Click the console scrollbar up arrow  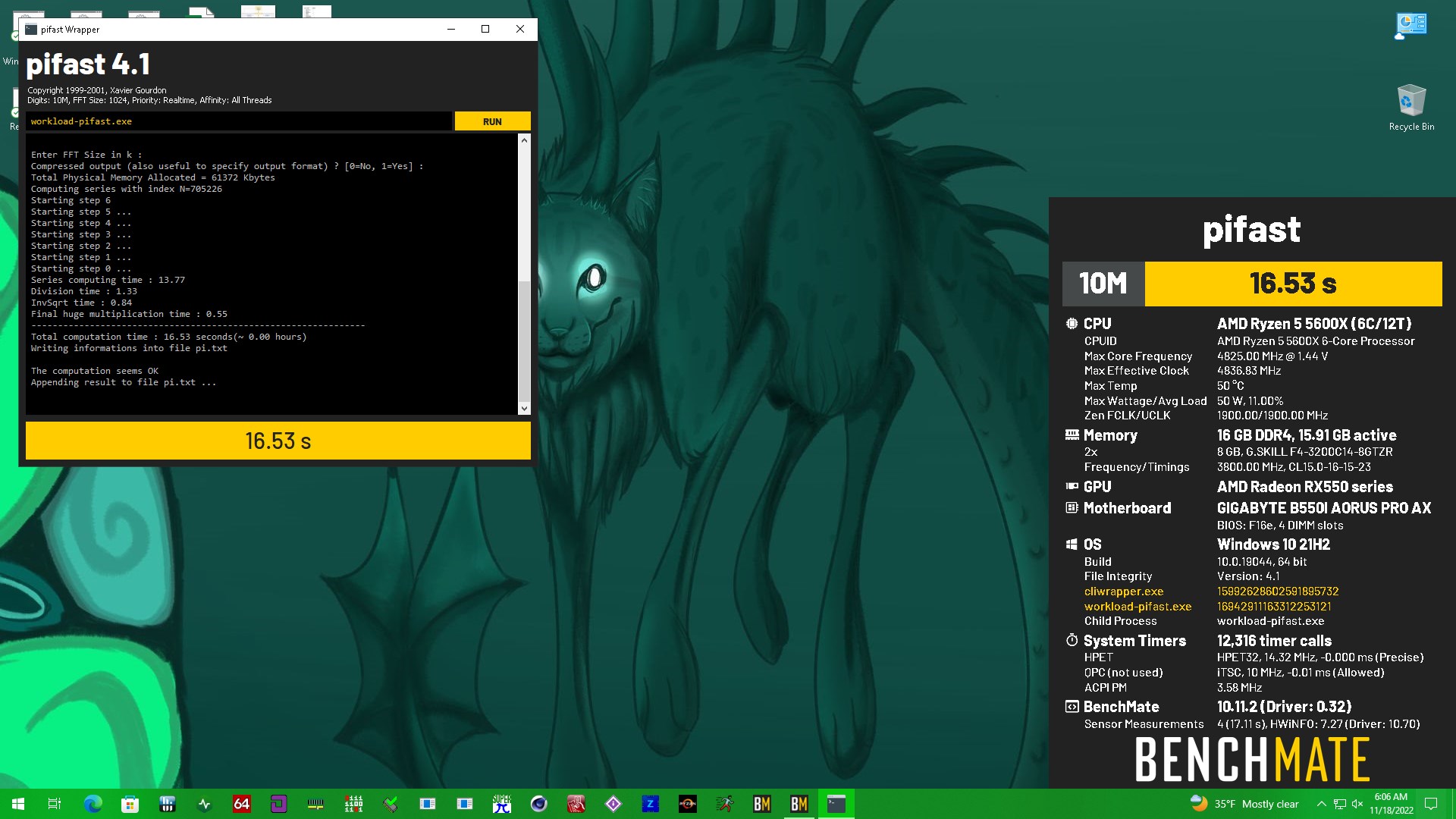click(x=524, y=141)
